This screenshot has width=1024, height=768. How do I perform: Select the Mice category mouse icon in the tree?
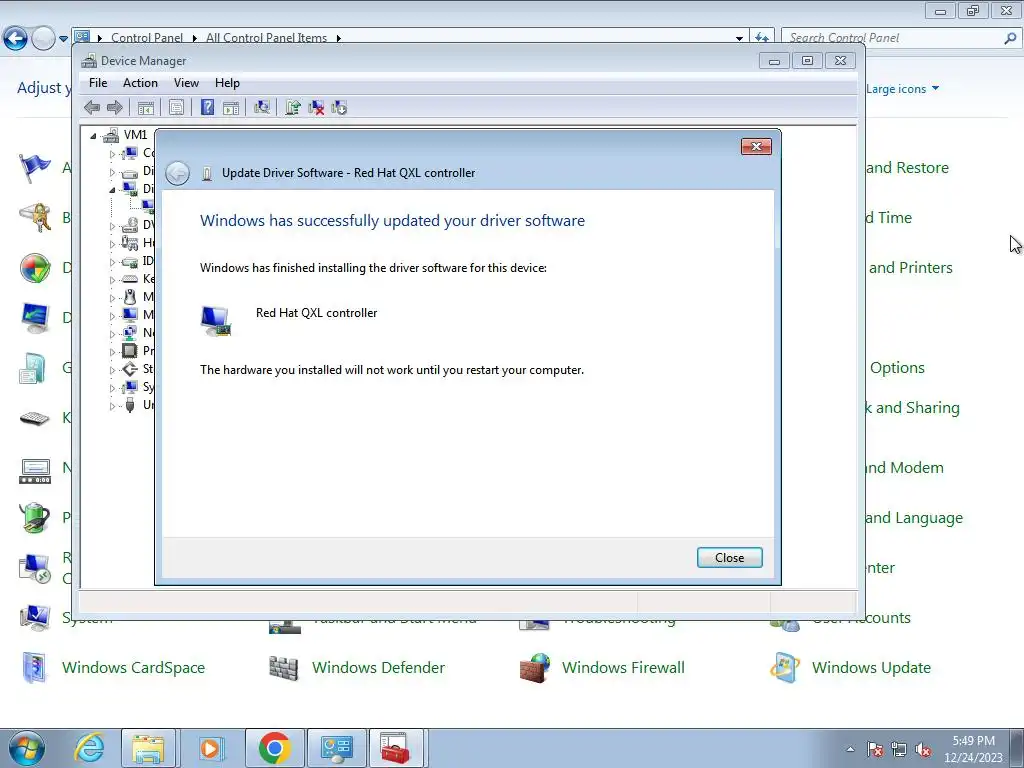pos(130,297)
